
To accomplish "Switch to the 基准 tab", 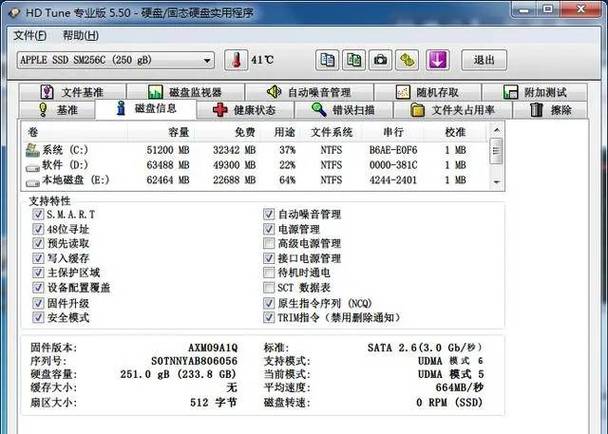I will (57, 110).
